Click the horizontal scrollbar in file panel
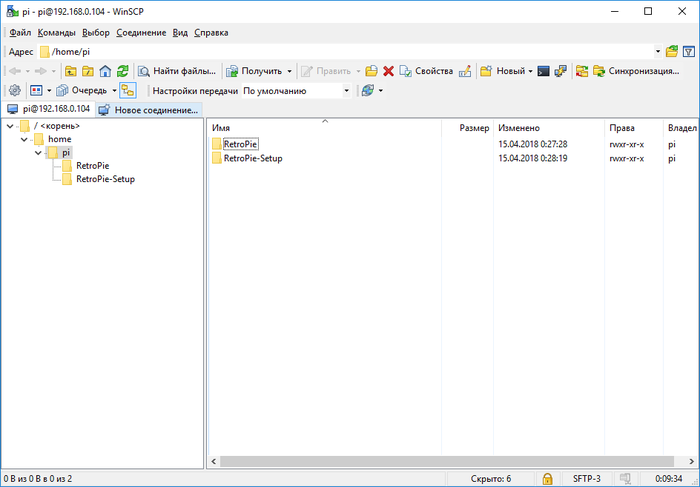This screenshot has width=700, height=487. (x=440, y=461)
